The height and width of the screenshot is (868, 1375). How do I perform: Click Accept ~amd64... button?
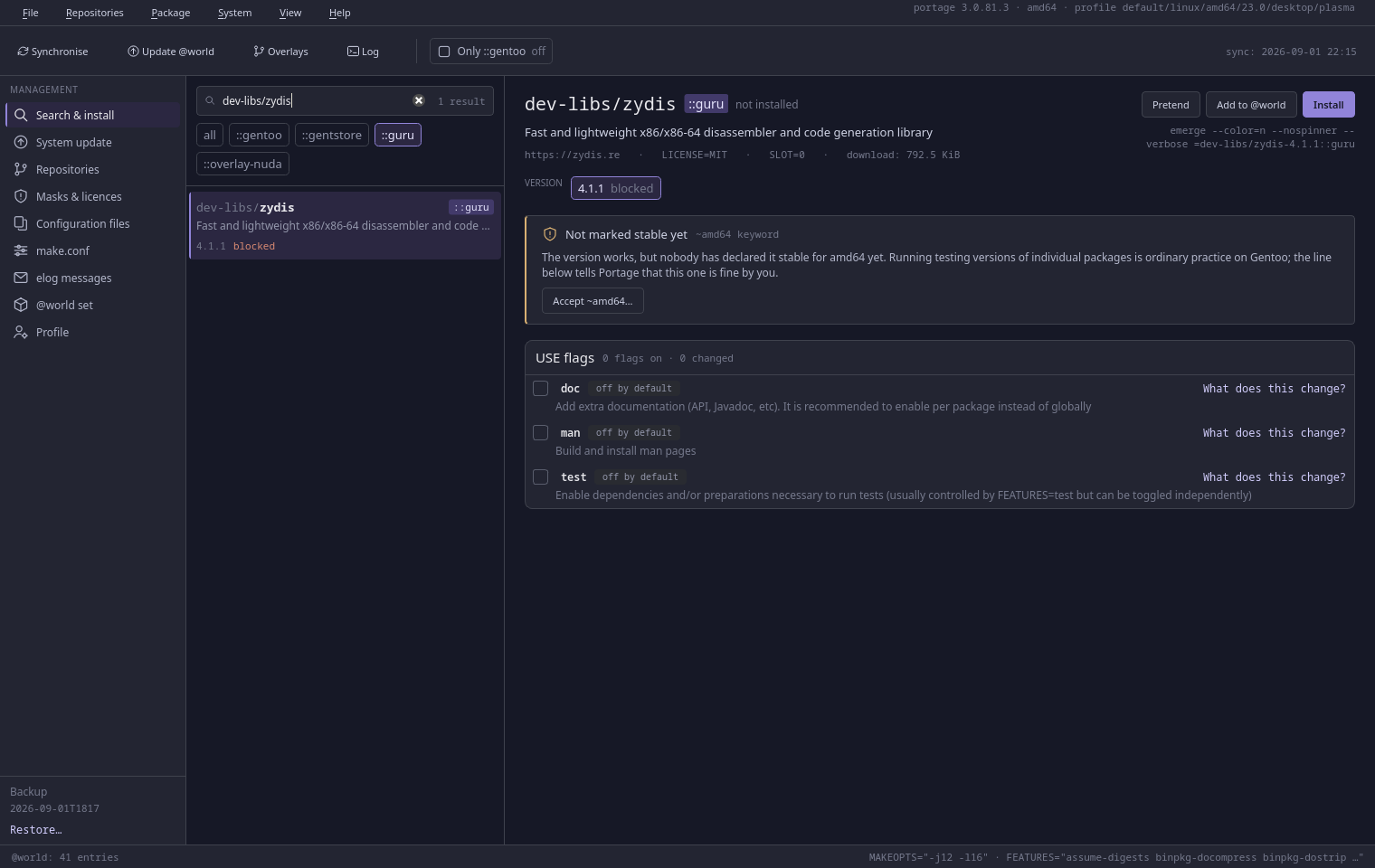pos(593,301)
